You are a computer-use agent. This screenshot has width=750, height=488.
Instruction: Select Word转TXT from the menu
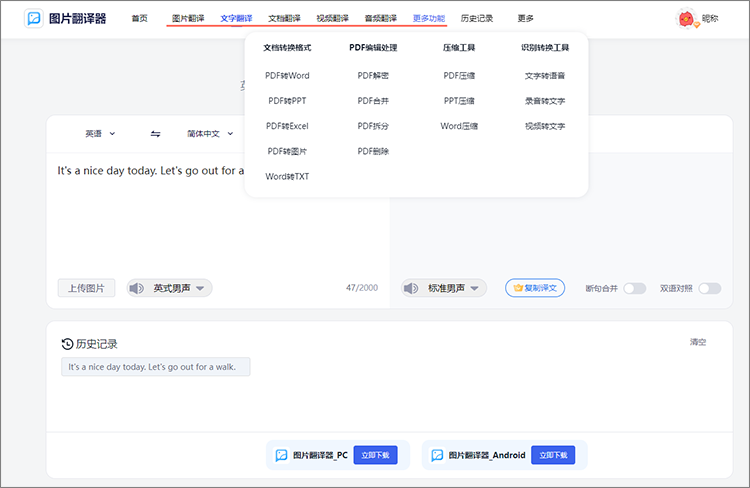coord(287,177)
